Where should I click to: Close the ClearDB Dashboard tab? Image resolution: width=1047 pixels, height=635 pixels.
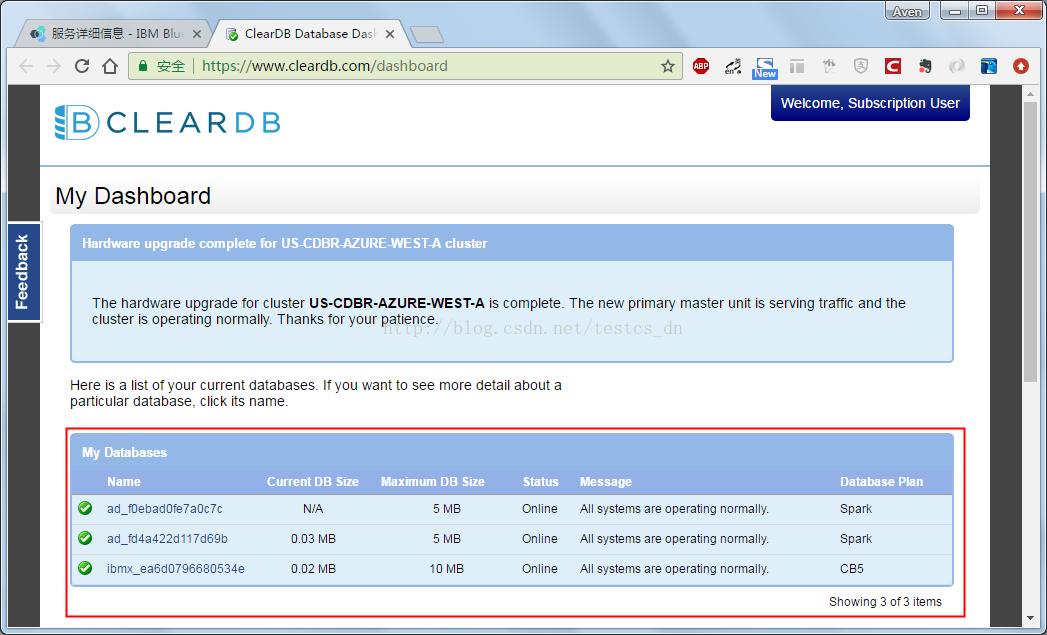click(x=391, y=34)
